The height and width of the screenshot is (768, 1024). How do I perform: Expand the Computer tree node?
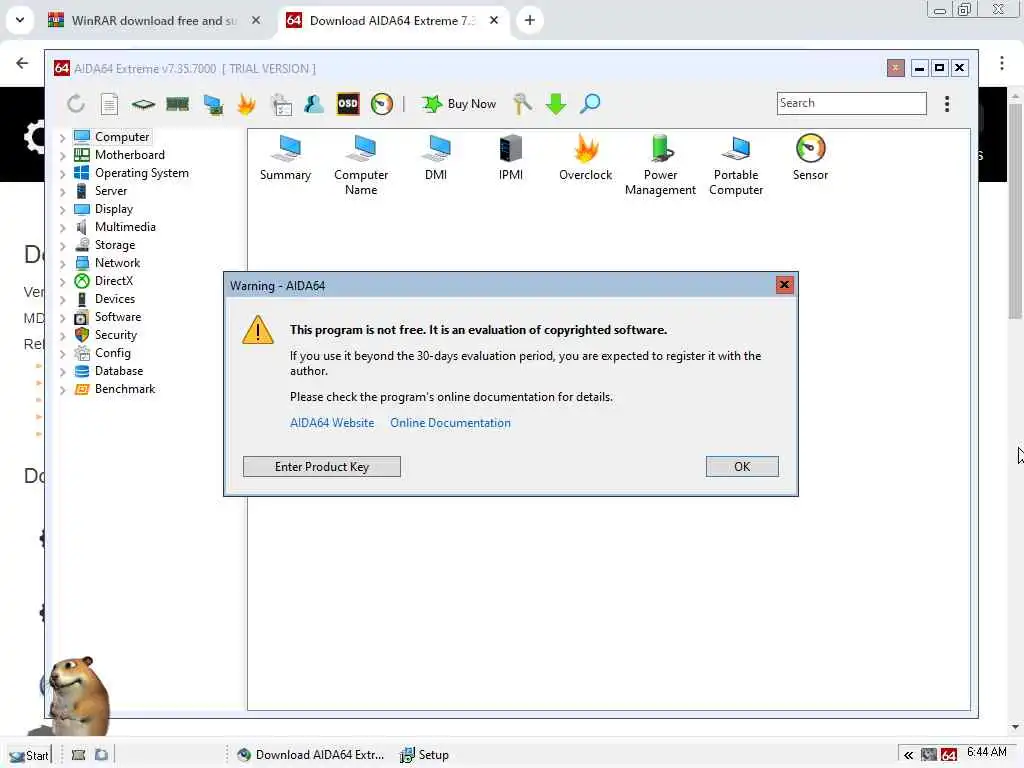click(63, 138)
